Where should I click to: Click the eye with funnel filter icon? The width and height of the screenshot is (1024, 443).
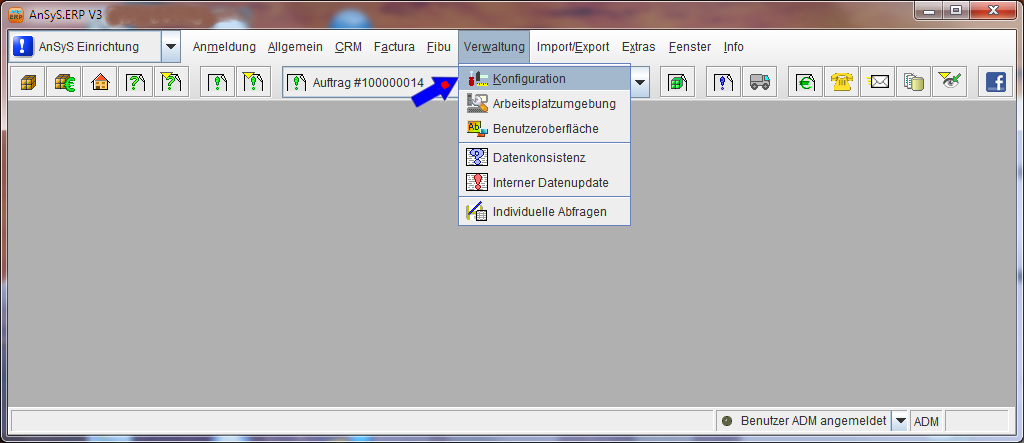pos(948,83)
